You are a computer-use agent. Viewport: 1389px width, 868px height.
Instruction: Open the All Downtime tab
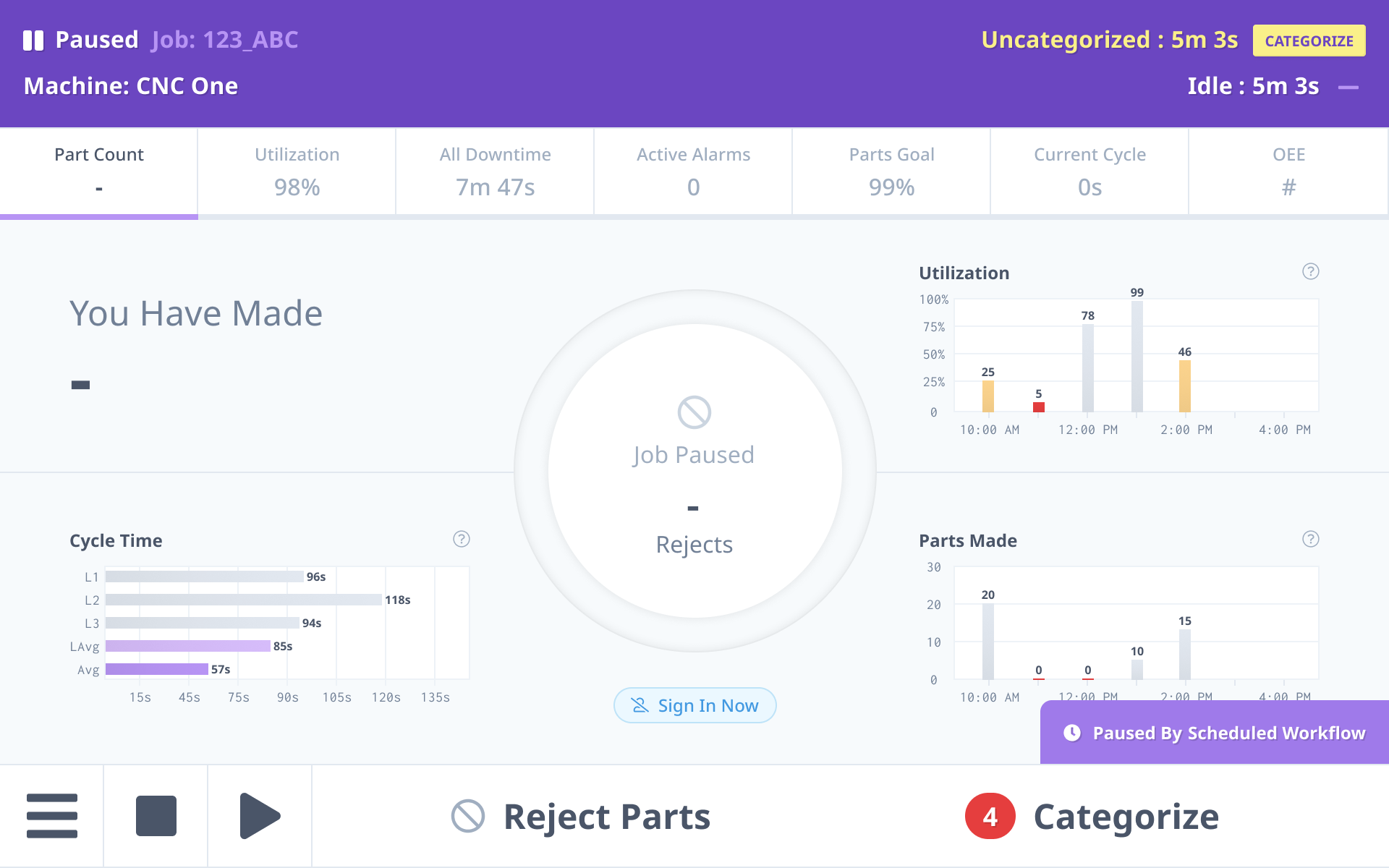(495, 172)
